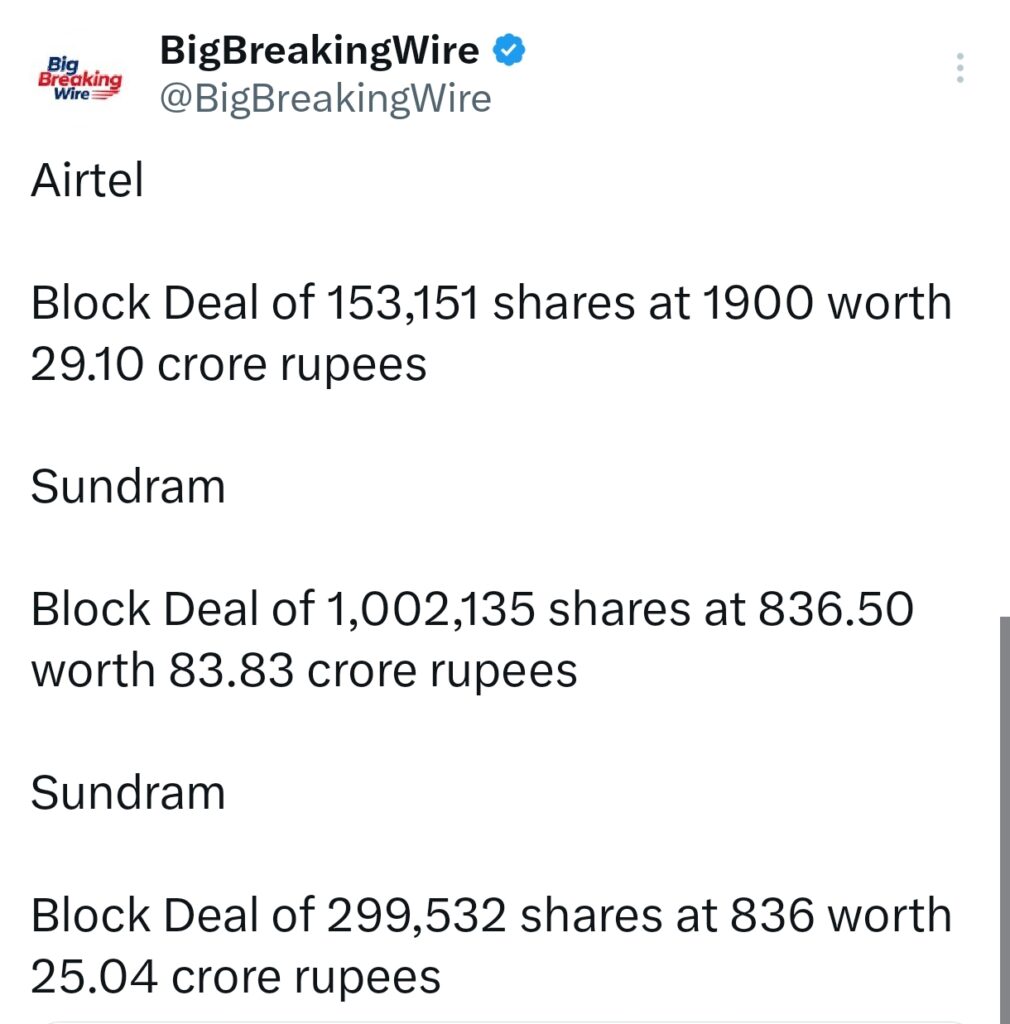
Task: Click the BigBreakingWire profile avatar logo
Action: (x=79, y=73)
